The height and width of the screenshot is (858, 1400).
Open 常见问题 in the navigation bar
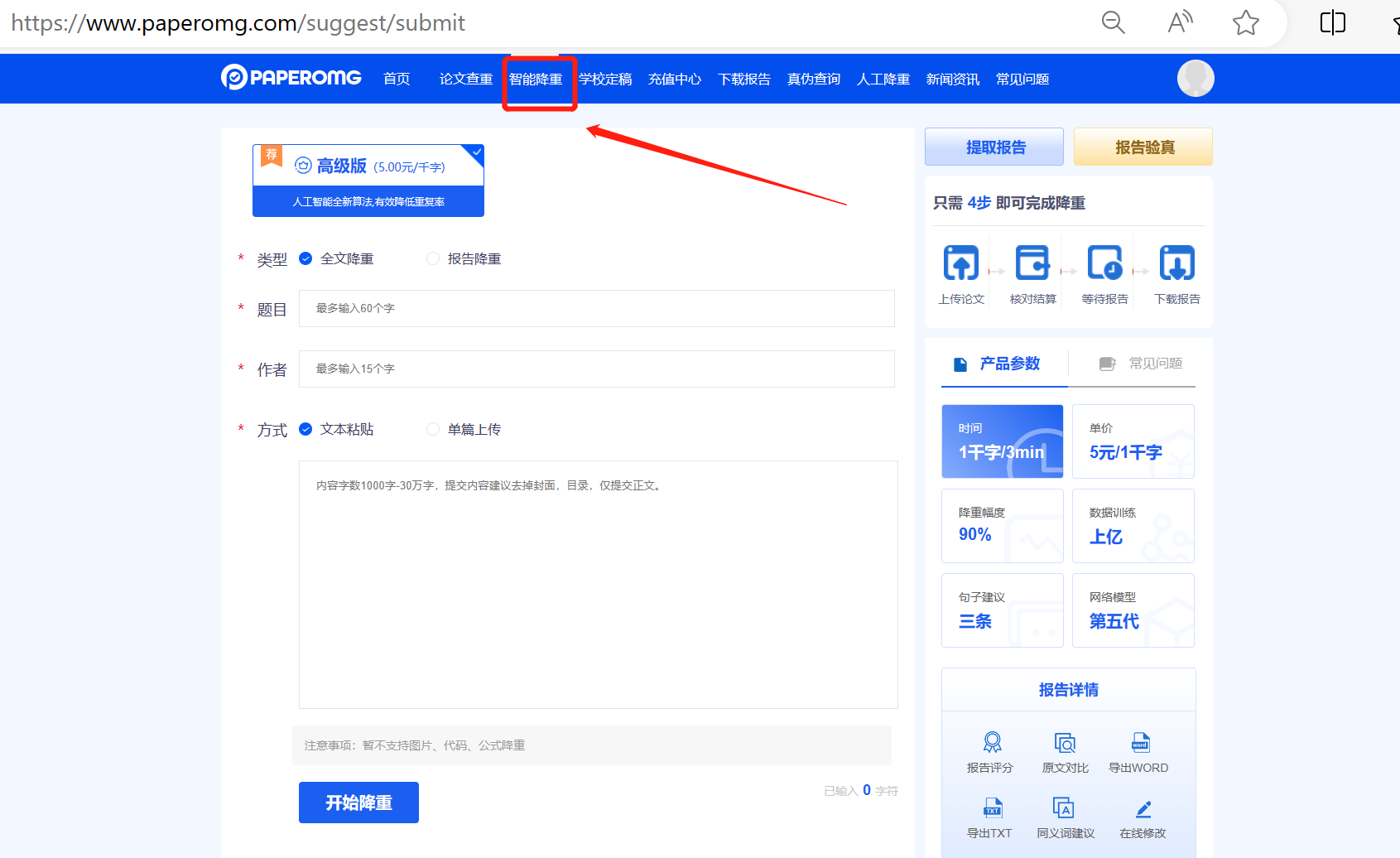tap(1022, 79)
